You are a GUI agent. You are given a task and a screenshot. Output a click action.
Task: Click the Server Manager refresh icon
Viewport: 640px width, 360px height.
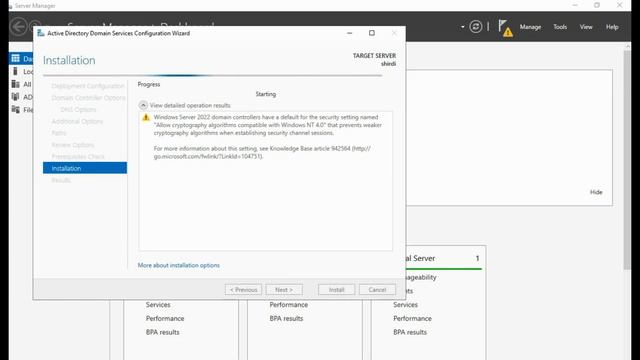(x=476, y=27)
